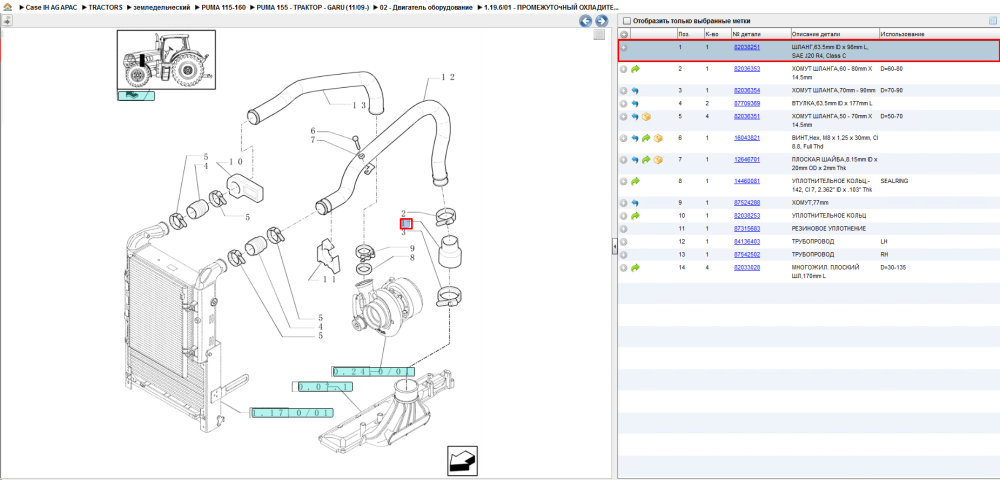
Task: Open part number link 82038251
Action: click(746, 48)
